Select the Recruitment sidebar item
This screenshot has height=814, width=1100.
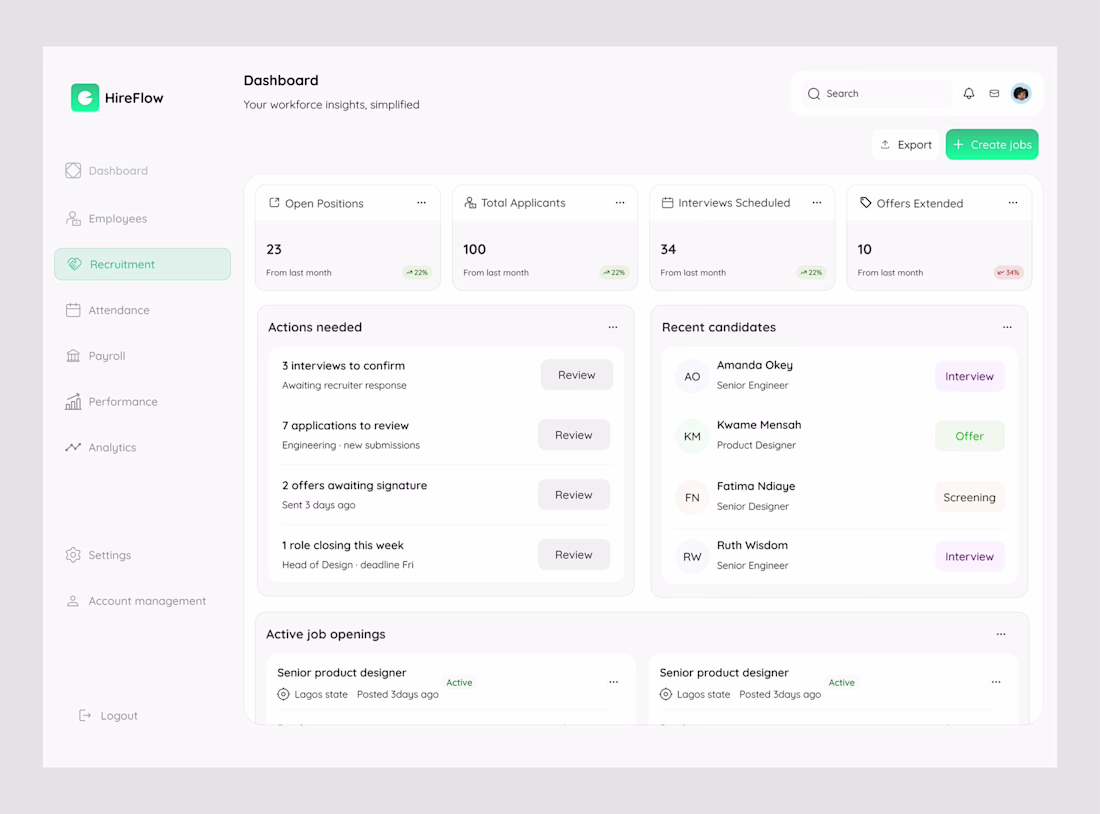point(142,264)
